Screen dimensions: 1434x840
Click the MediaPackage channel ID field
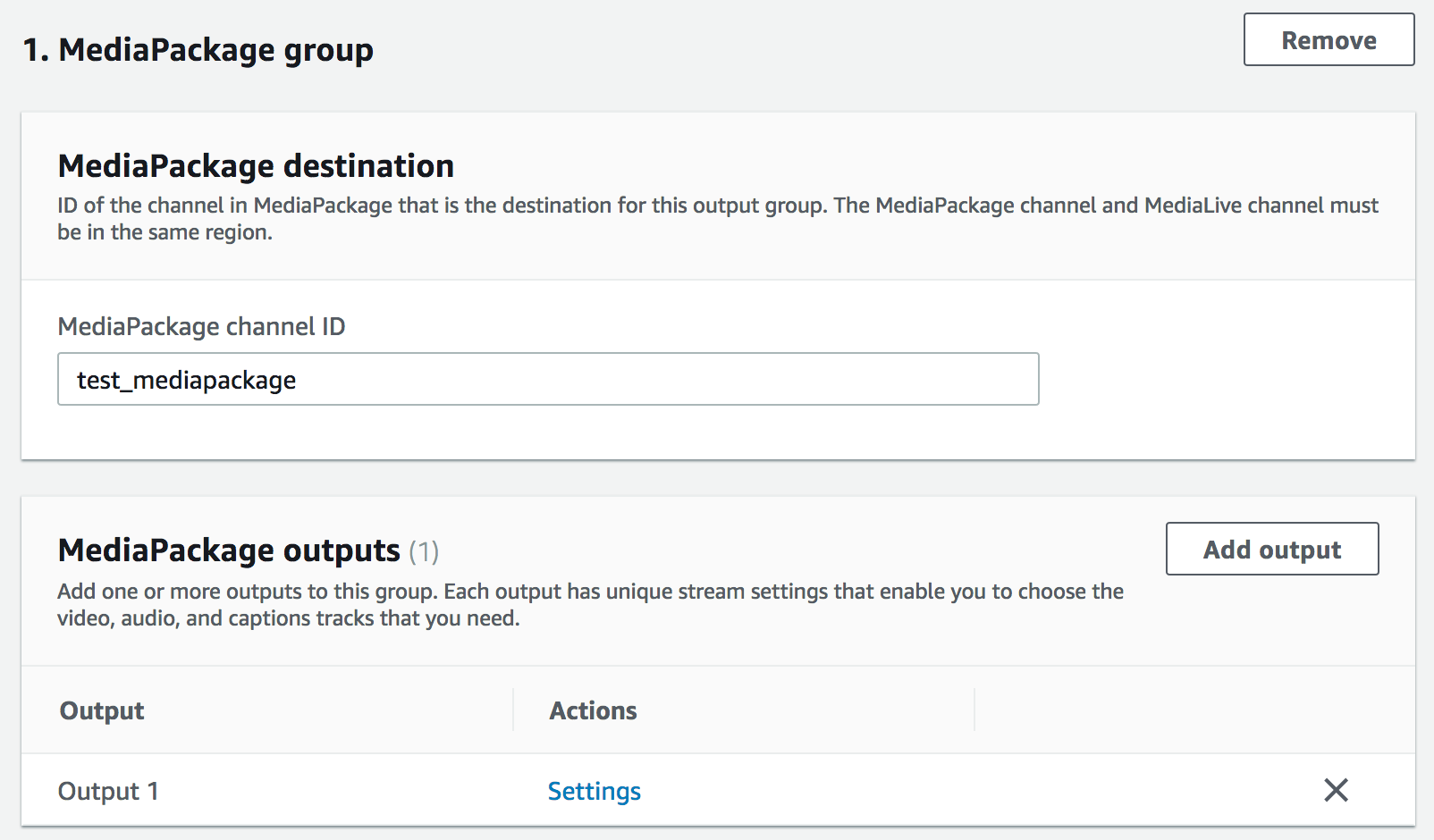[548, 379]
